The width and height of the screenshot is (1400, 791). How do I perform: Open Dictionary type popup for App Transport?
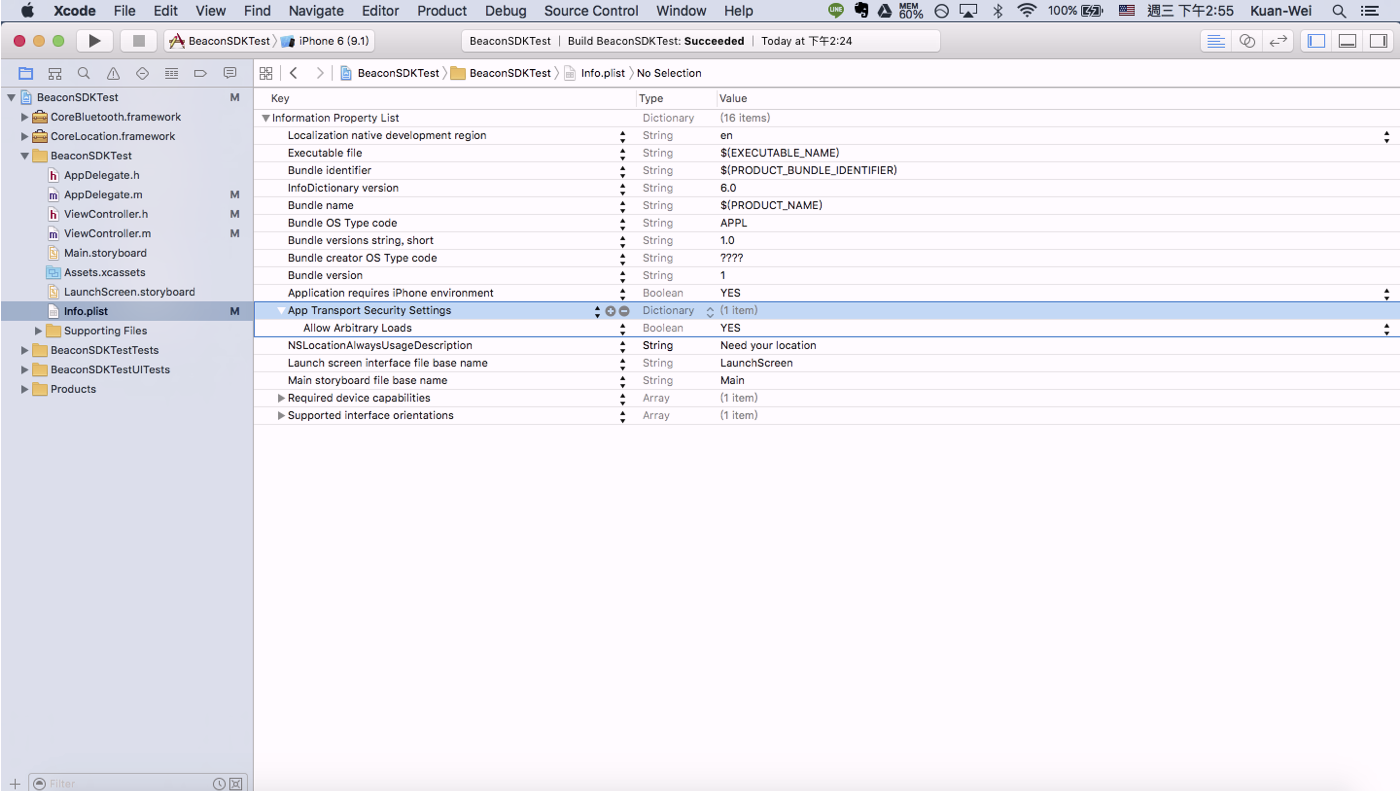coord(710,311)
